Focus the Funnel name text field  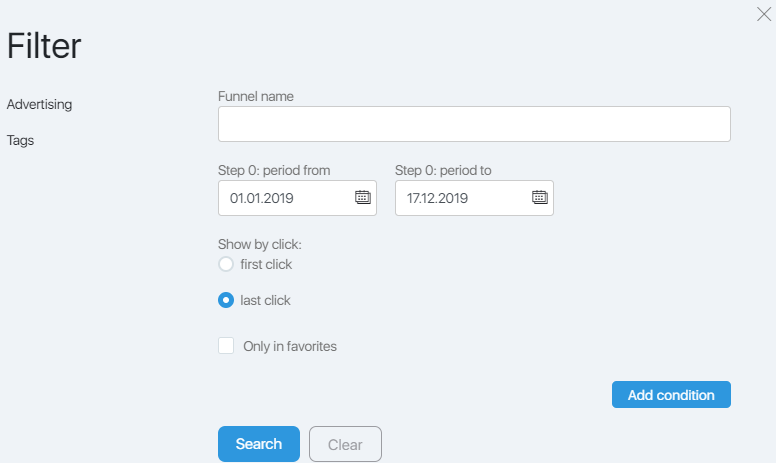(474, 124)
